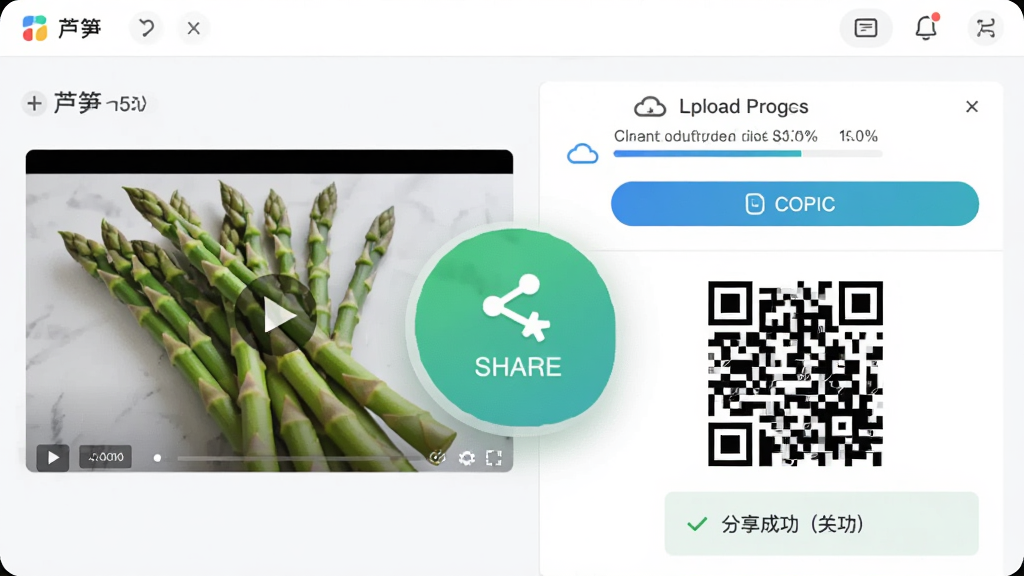Click the big green SHARE button
Viewport: 1024px width, 576px height.
coord(515,328)
